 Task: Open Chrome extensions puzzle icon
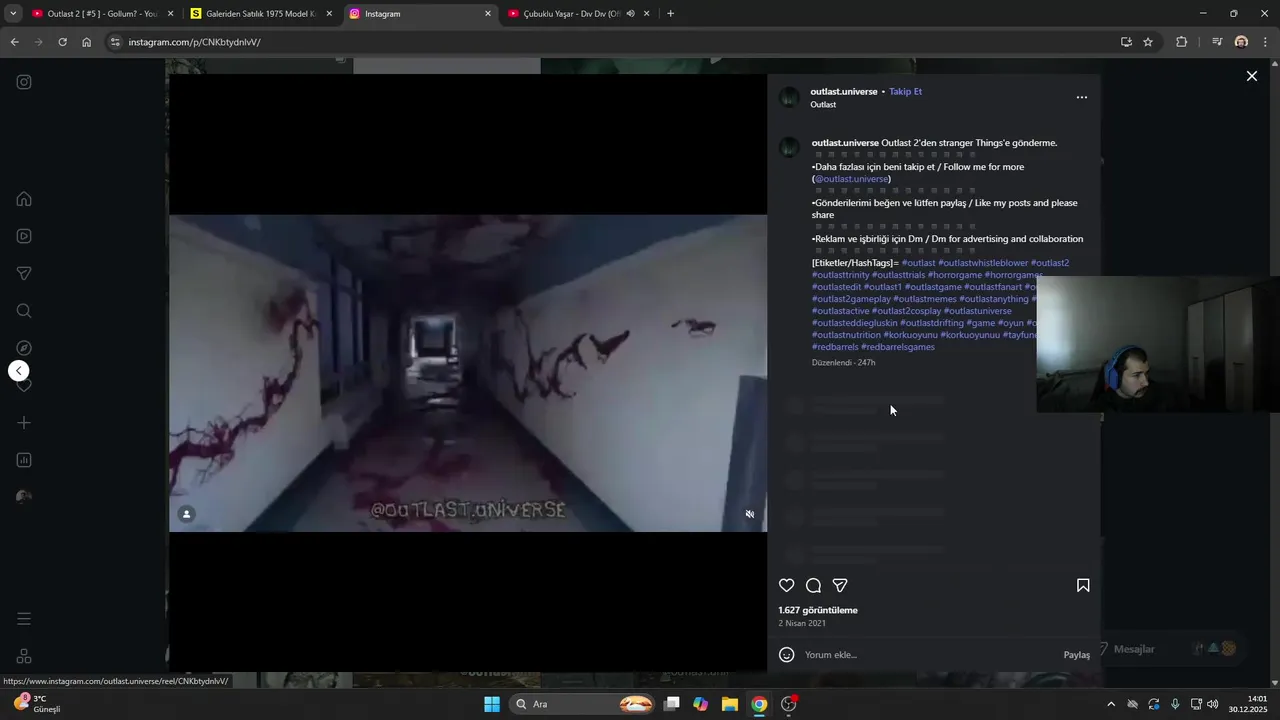coord(1181,42)
